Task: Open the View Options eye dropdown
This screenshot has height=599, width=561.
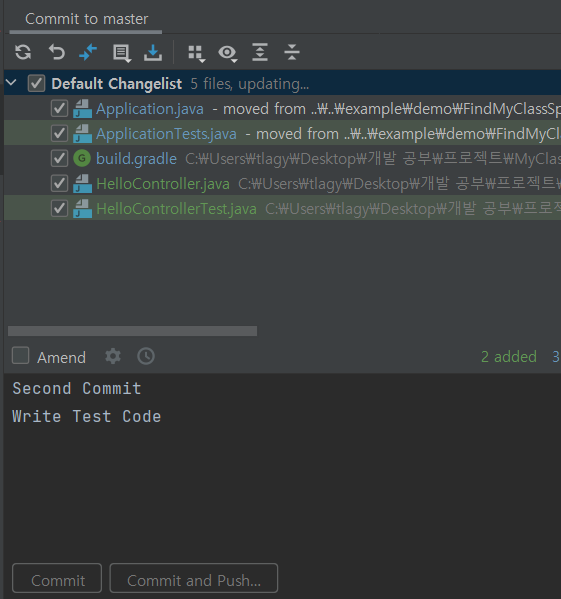Action: [x=228, y=53]
